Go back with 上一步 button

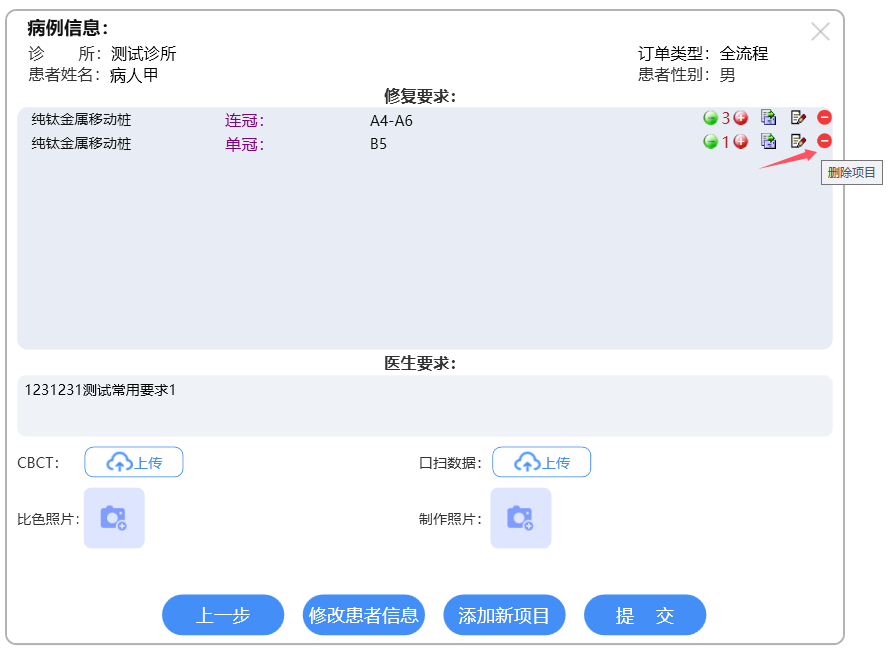[x=223, y=615]
